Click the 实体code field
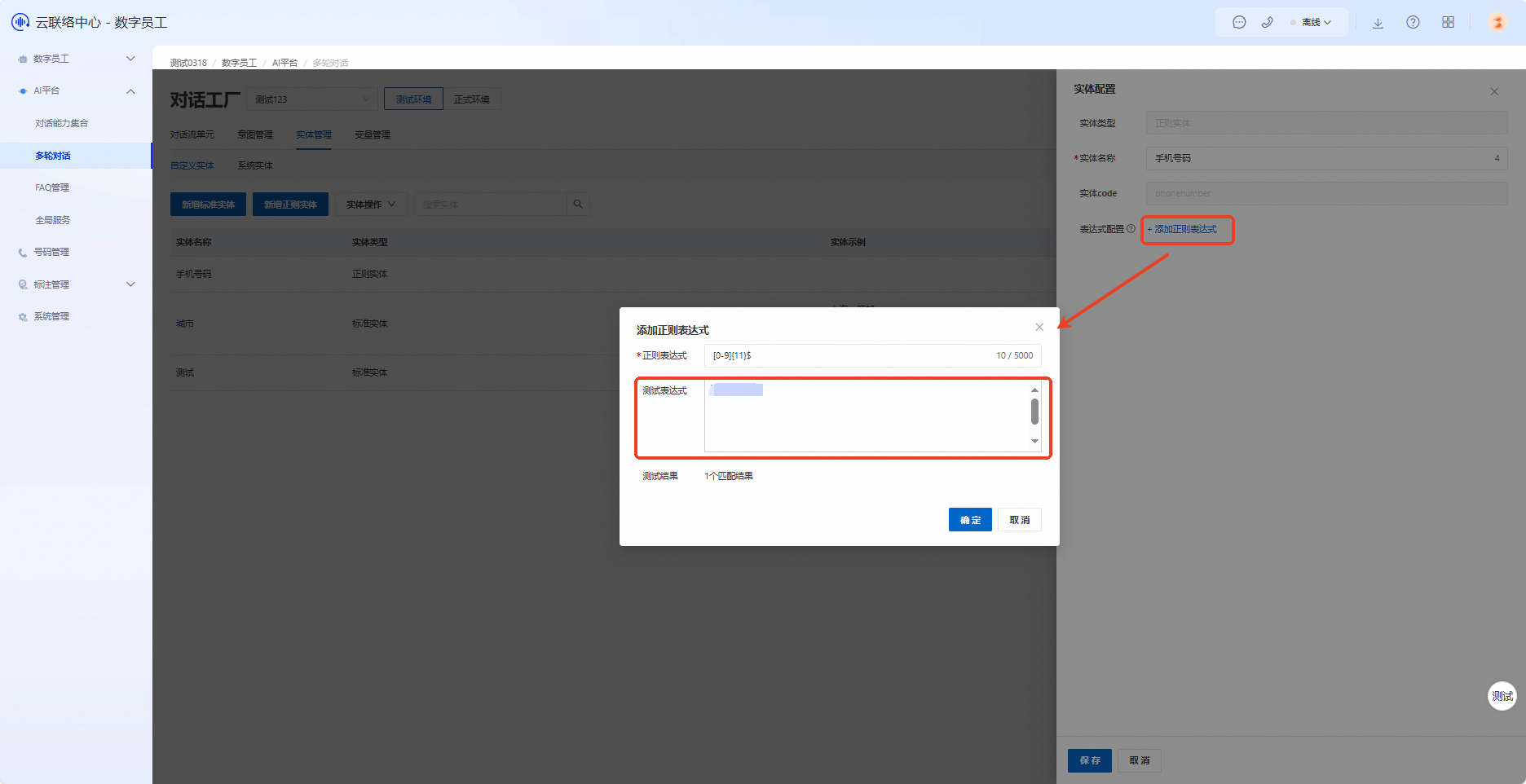This screenshot has width=1526, height=784. [x=1326, y=194]
